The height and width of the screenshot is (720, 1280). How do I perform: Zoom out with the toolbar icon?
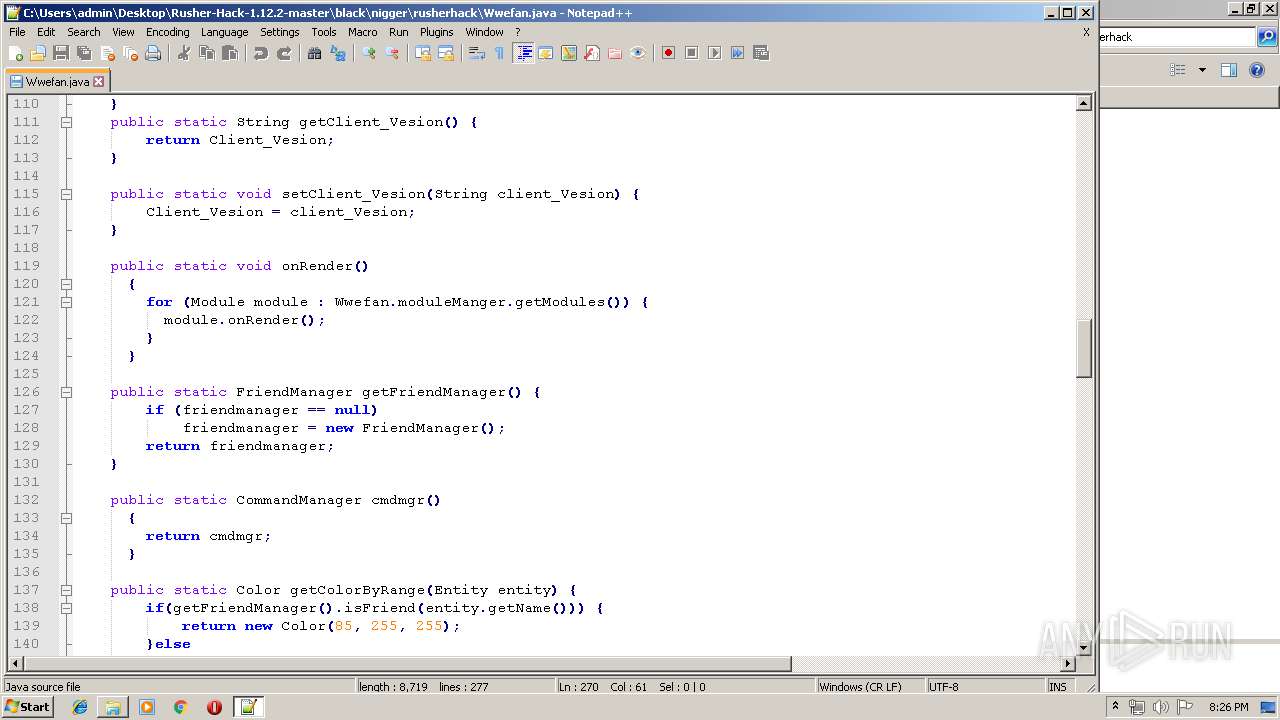[x=392, y=53]
